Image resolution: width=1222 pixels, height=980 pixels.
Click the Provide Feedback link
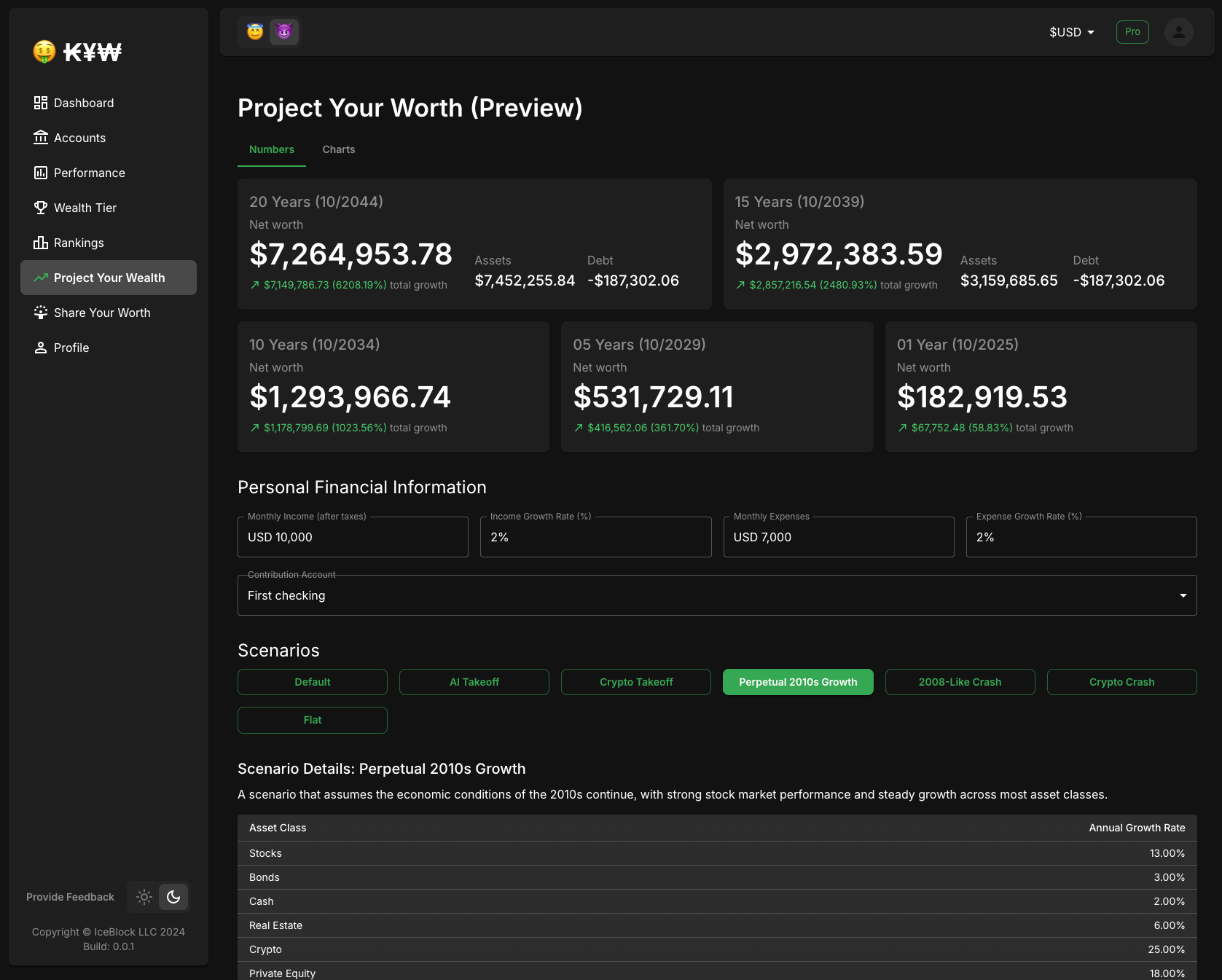pyautogui.click(x=70, y=897)
